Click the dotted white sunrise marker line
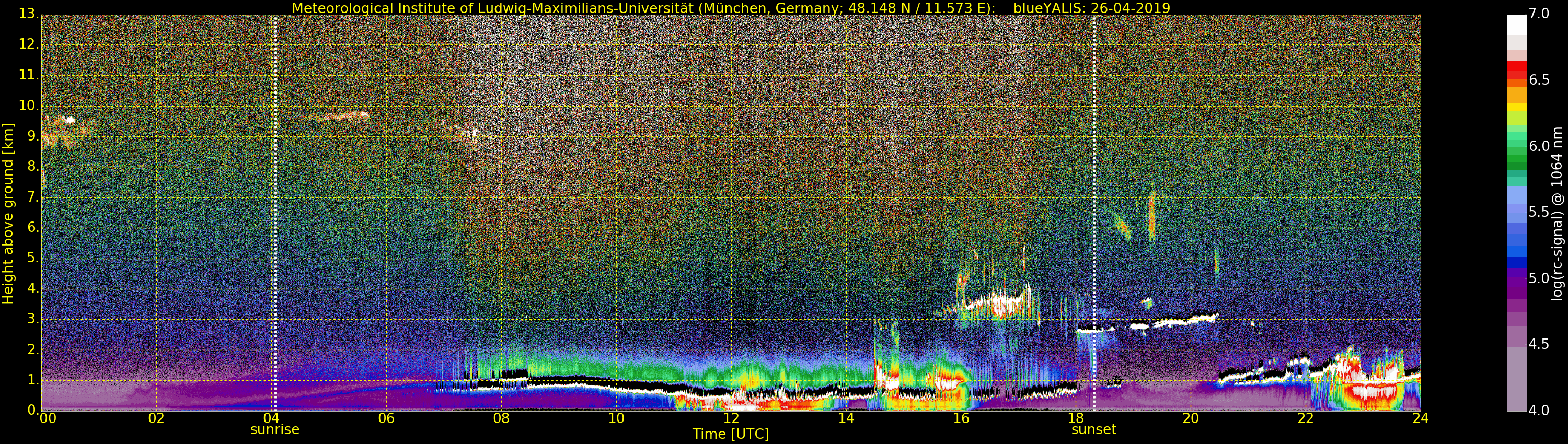This screenshot has width=1568, height=444. point(275,213)
